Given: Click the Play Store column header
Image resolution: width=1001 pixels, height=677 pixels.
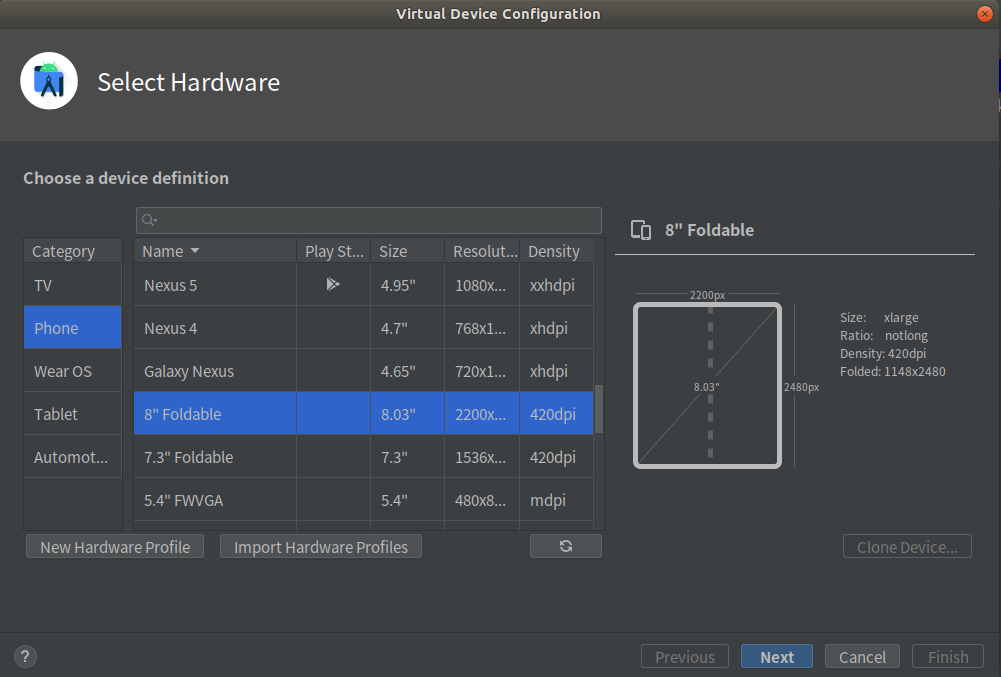Looking at the screenshot, I should pos(334,251).
